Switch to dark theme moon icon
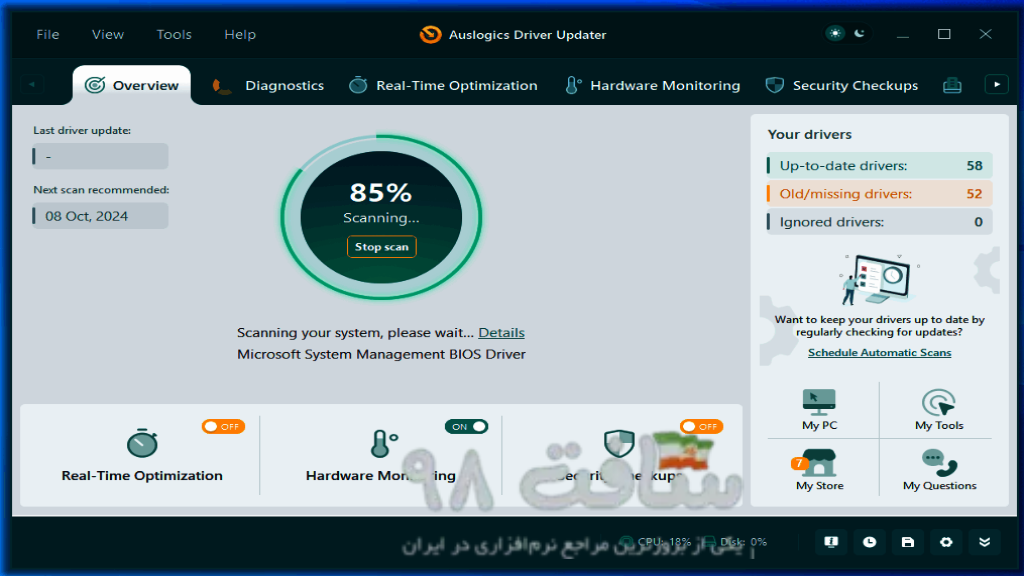The image size is (1024, 576). (859, 33)
